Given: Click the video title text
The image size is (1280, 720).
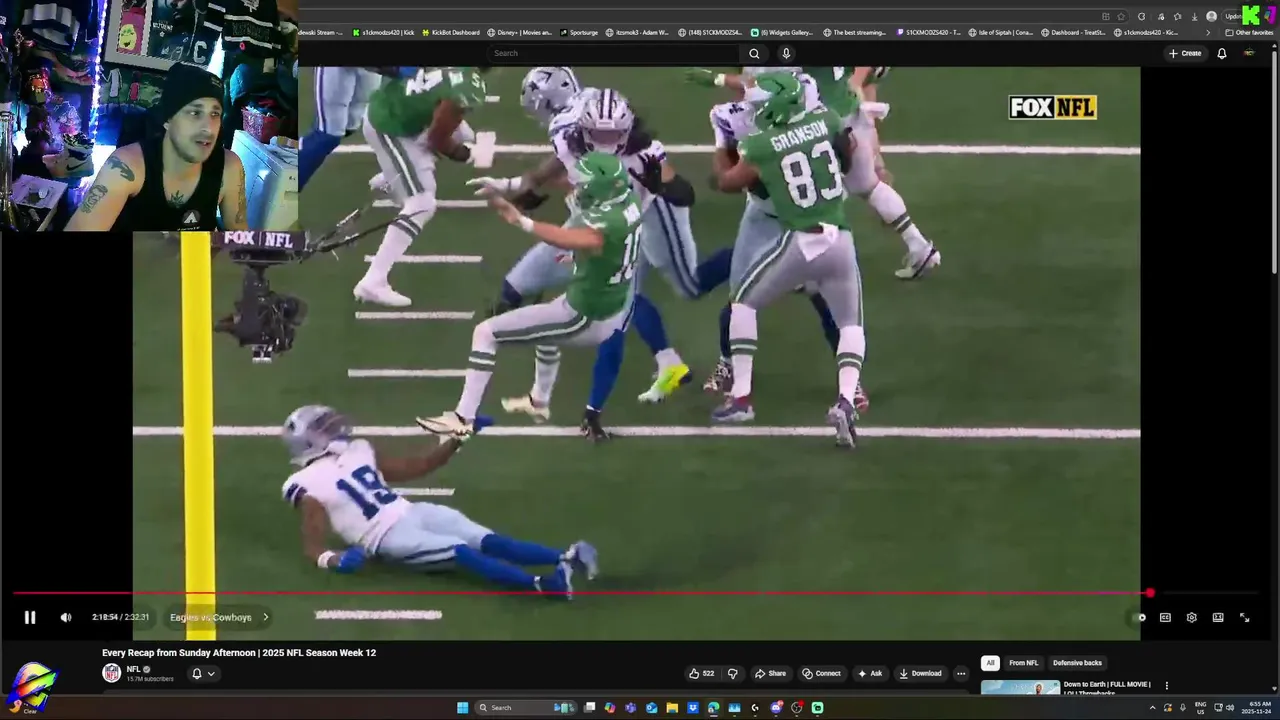Looking at the screenshot, I should point(239,653).
